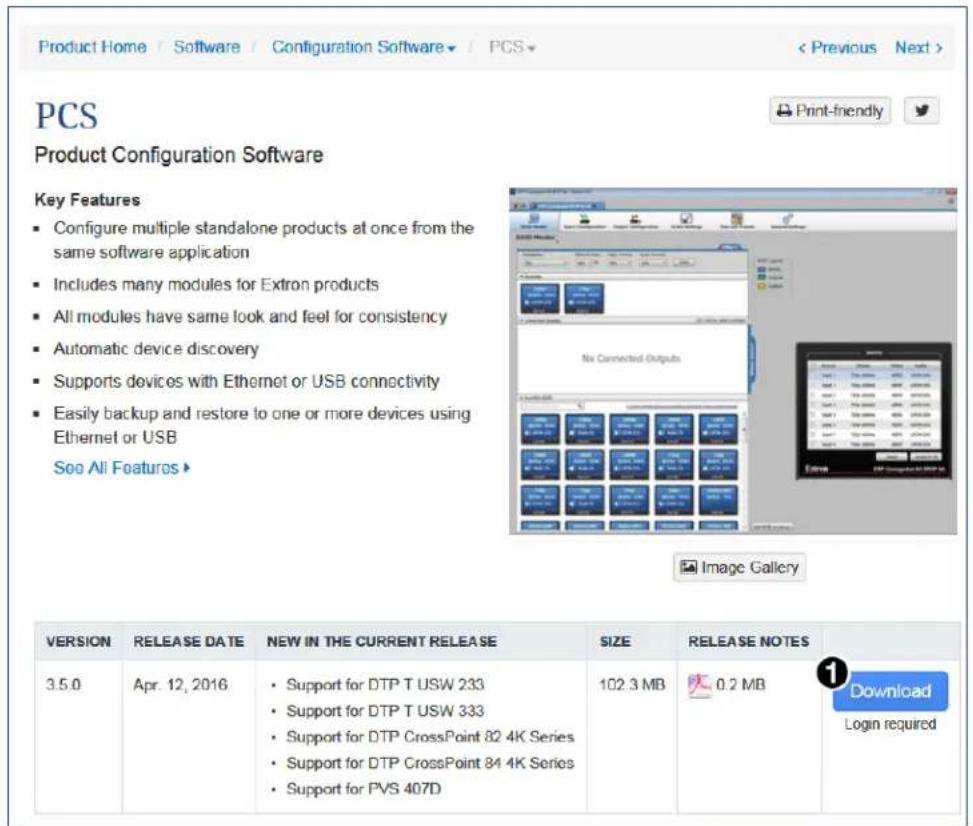Click Support for PVS 407D
973x826 pixels.
[364, 789]
